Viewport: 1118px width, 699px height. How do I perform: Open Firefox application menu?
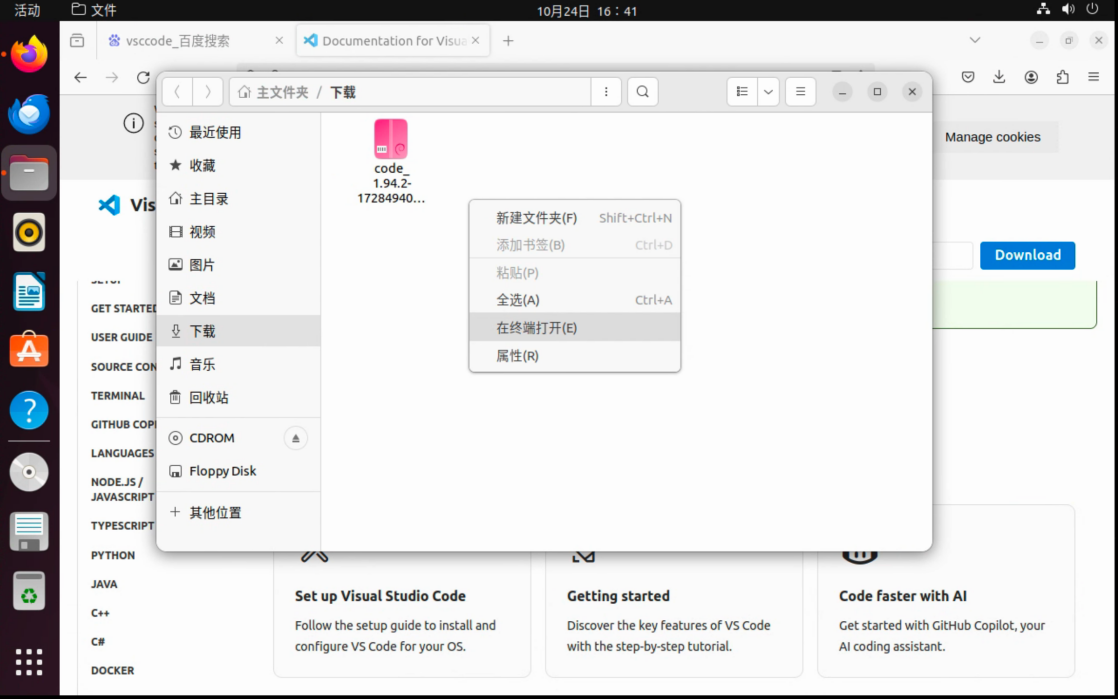click(x=1094, y=77)
